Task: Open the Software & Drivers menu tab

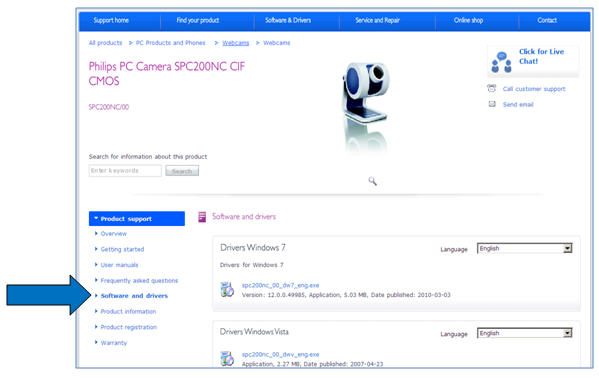Action: (288, 20)
